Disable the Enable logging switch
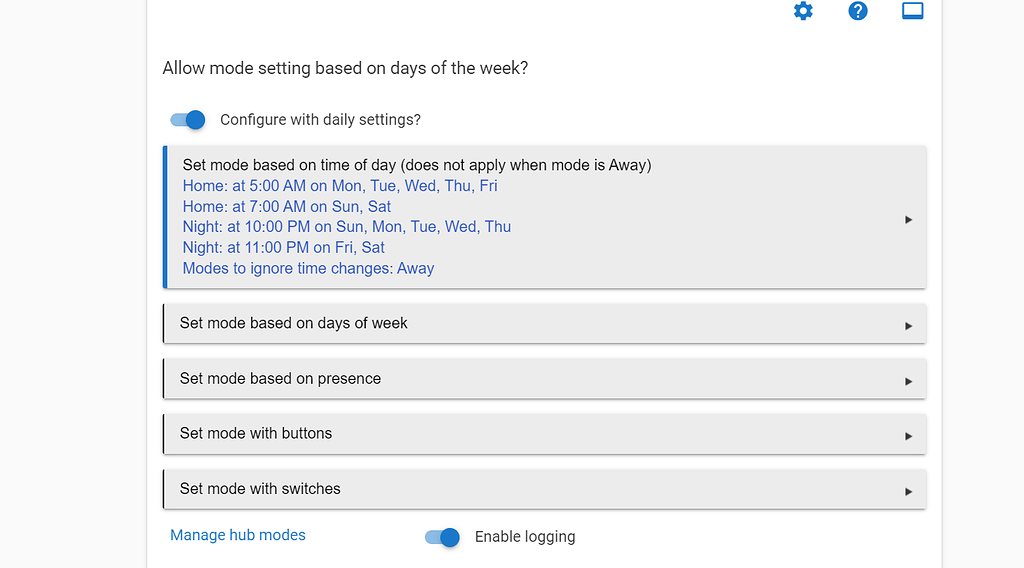This screenshot has height=568, width=1024. pyautogui.click(x=442, y=537)
